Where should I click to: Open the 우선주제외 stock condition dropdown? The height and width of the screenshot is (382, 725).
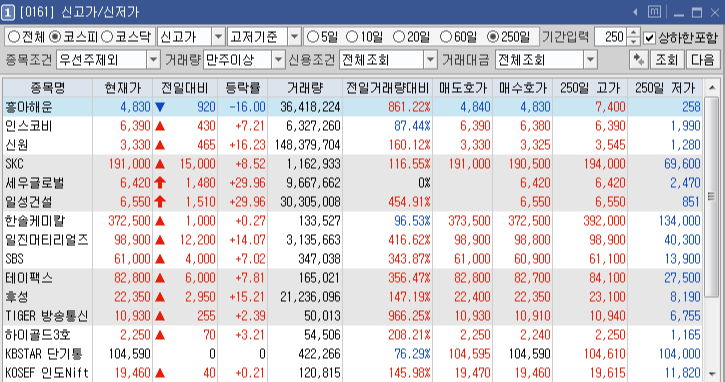click(153, 60)
